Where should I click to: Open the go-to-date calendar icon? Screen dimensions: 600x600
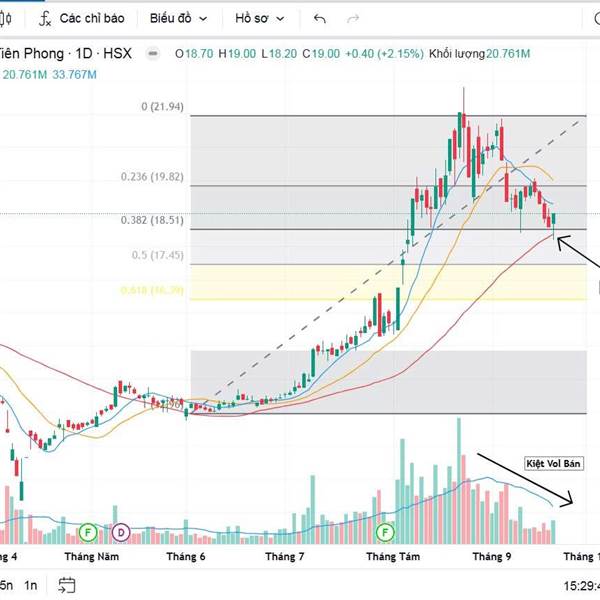[67, 585]
